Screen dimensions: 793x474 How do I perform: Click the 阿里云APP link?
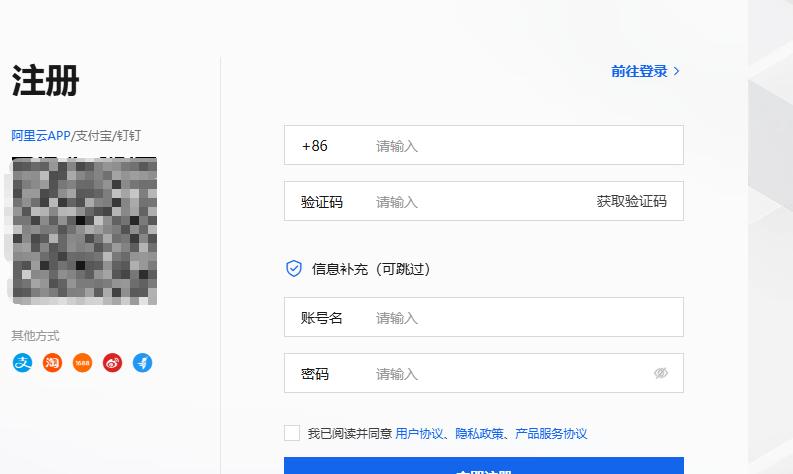tap(40, 135)
